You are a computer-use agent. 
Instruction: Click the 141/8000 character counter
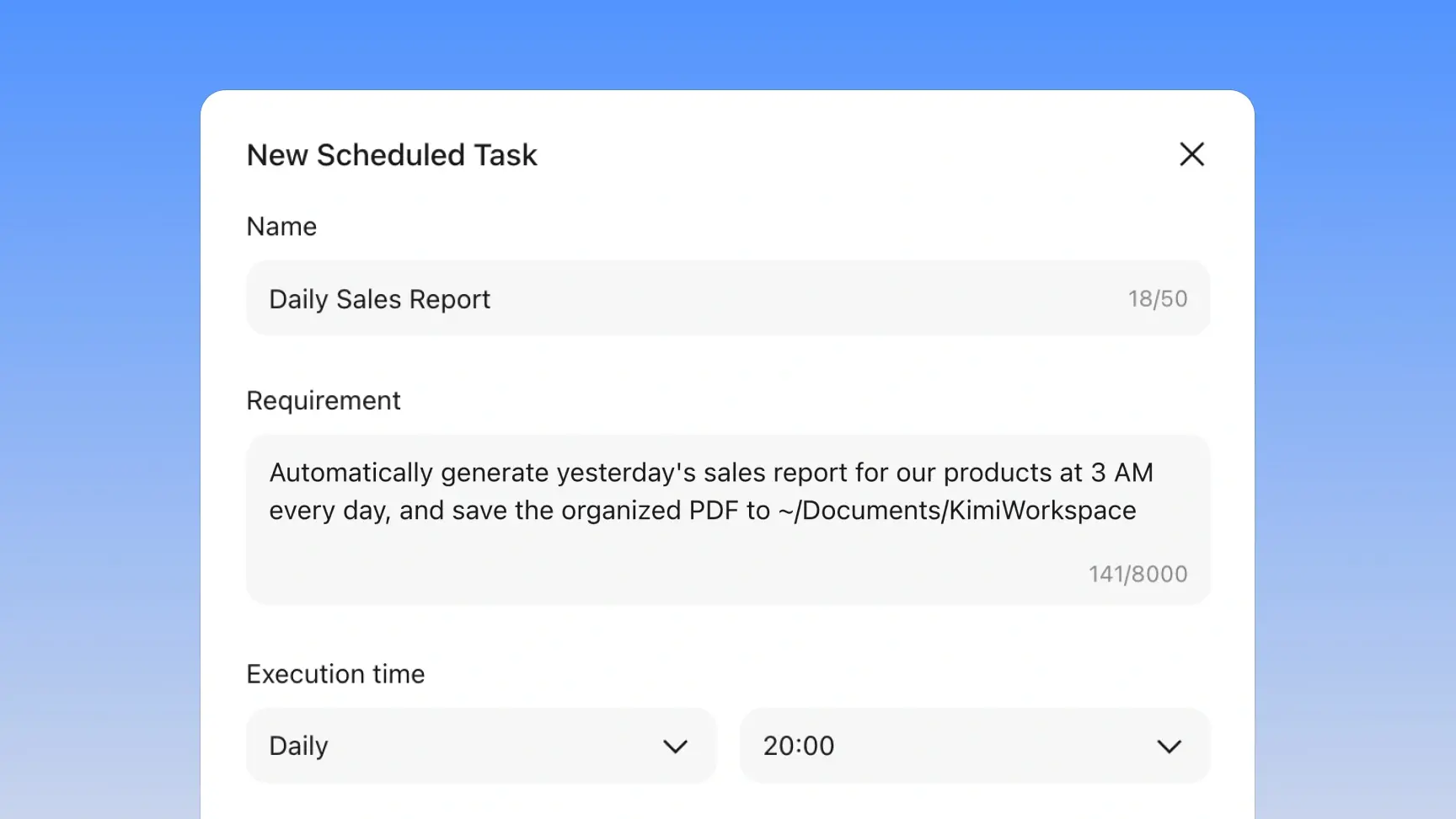pos(1137,574)
